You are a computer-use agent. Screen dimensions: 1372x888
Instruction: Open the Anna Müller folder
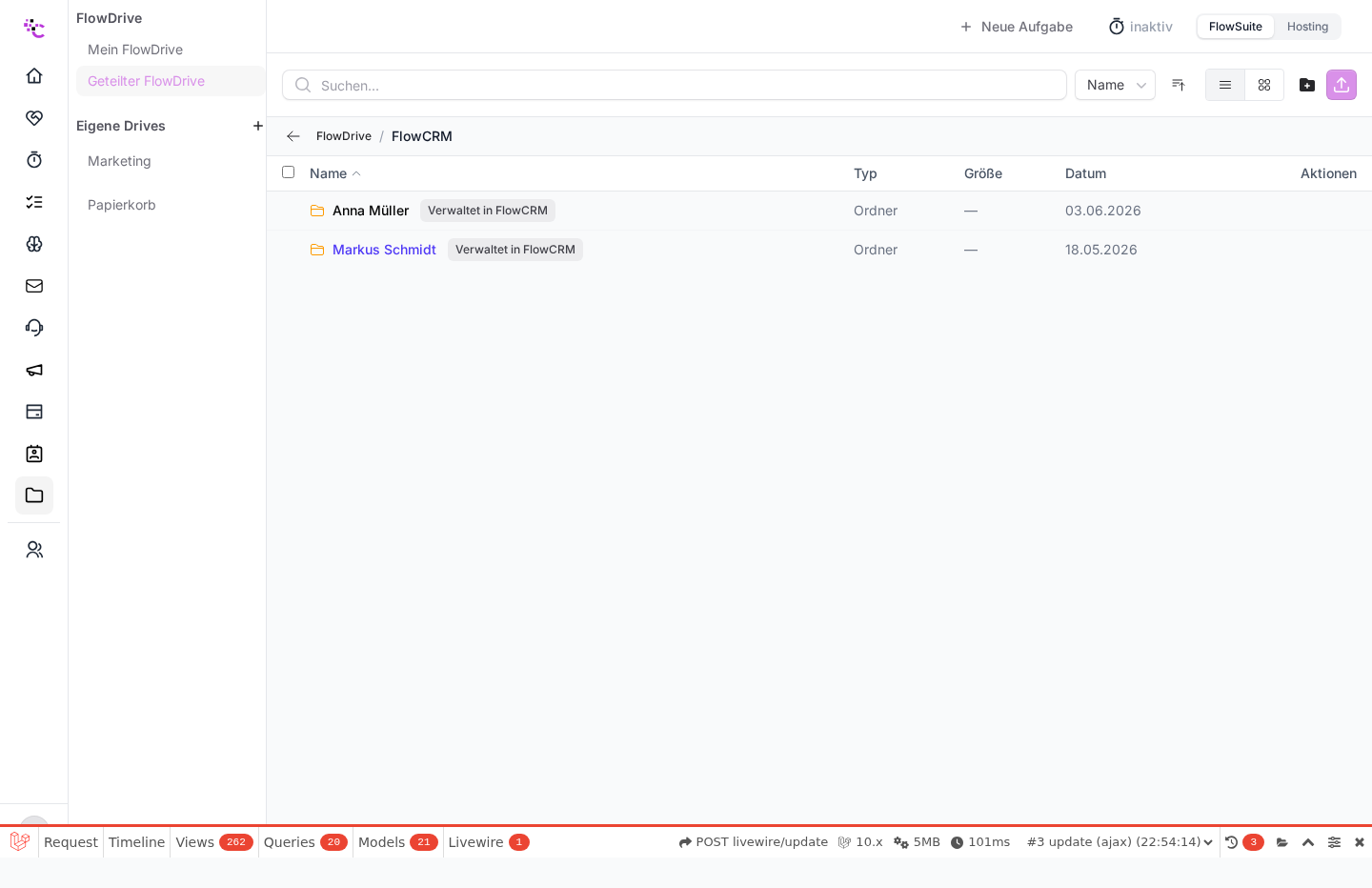[371, 211]
